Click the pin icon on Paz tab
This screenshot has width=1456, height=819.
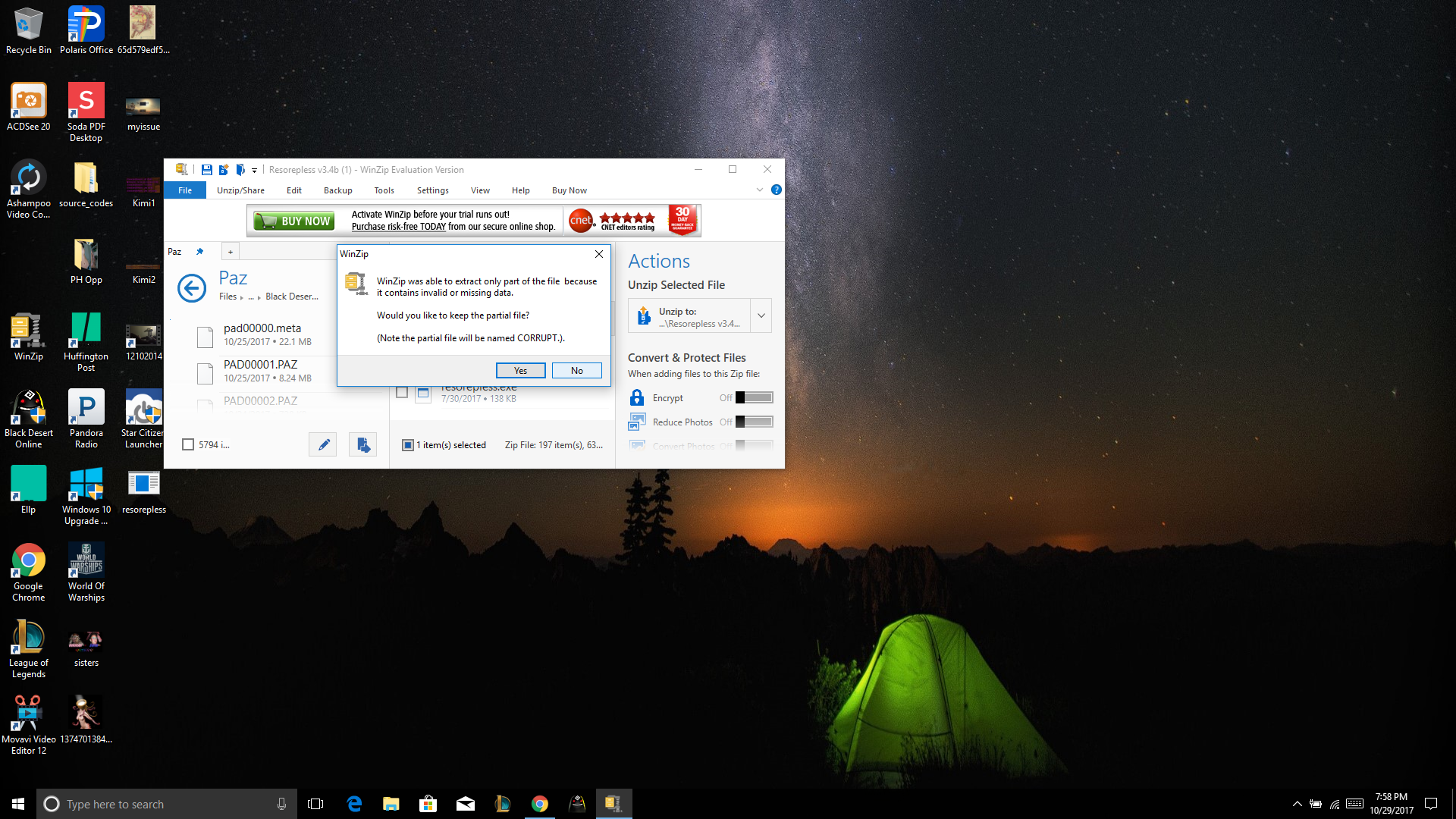click(x=199, y=252)
